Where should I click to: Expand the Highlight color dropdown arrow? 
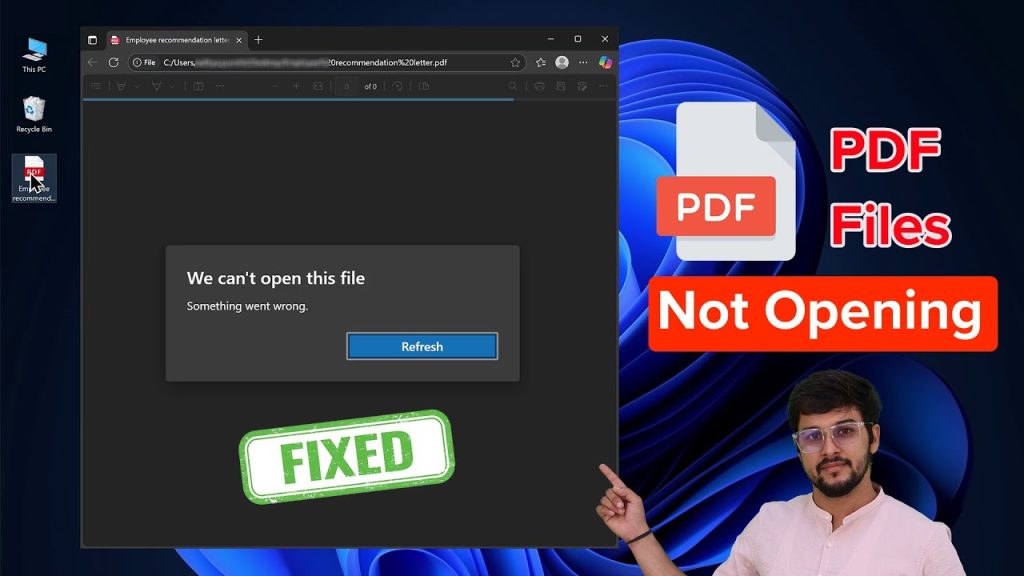(x=136, y=86)
